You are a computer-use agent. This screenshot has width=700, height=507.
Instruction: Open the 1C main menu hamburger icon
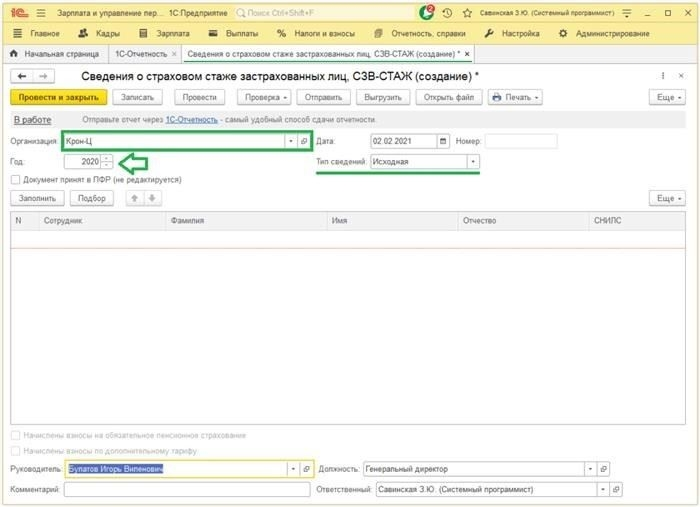pyautogui.click(x=41, y=13)
